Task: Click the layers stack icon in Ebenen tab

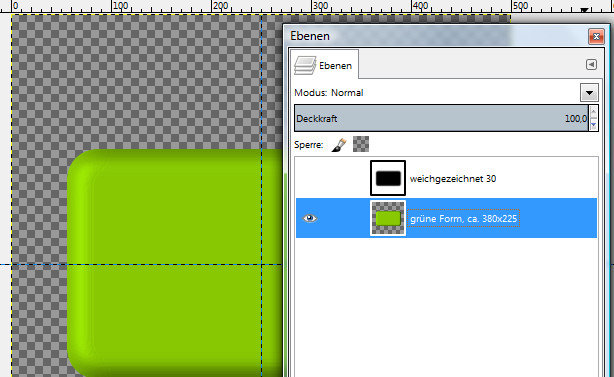Action: [x=305, y=65]
